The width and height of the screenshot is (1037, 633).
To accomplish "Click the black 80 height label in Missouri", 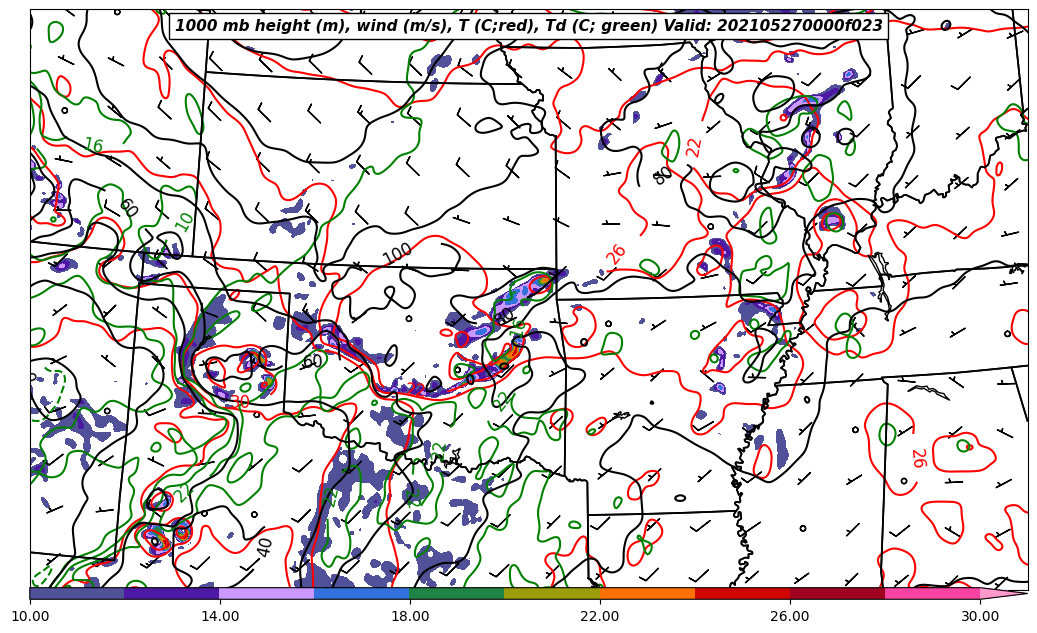I will tap(662, 175).
